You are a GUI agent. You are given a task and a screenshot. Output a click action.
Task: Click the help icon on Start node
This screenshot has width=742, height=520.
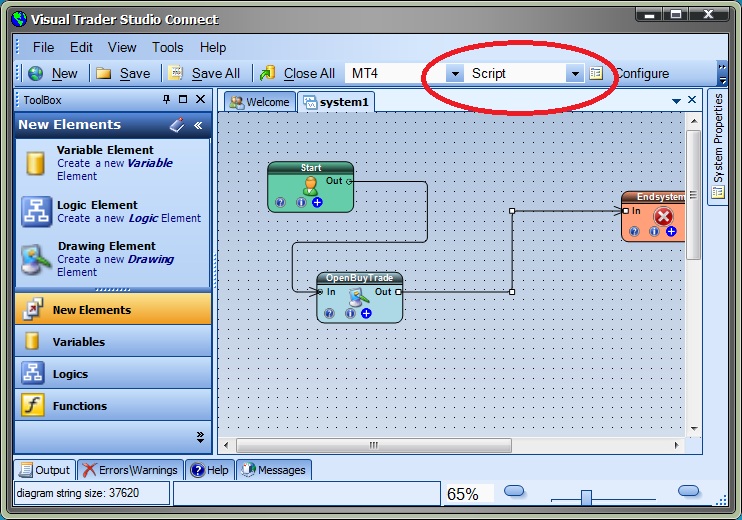pyautogui.click(x=280, y=203)
